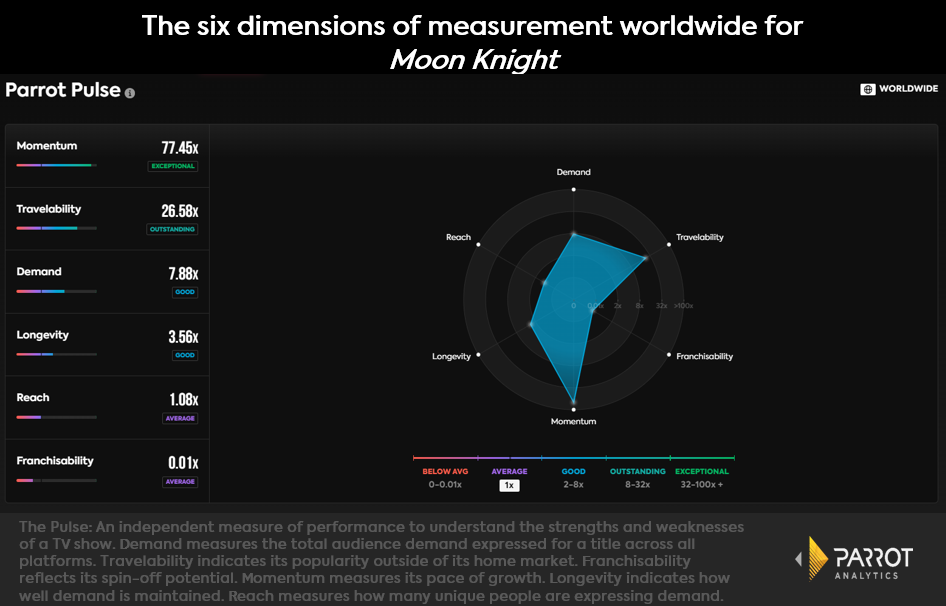Select the Reach row label in left panel
The image size is (946, 606).
click(33, 398)
